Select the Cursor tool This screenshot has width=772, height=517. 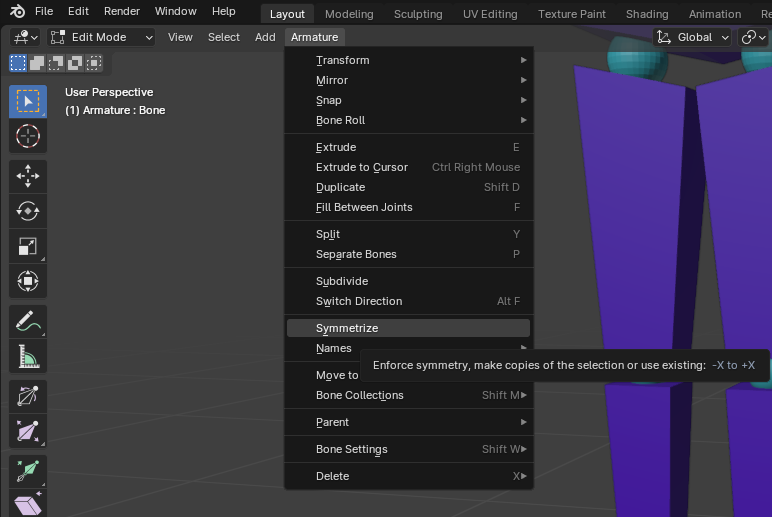[x=28, y=136]
